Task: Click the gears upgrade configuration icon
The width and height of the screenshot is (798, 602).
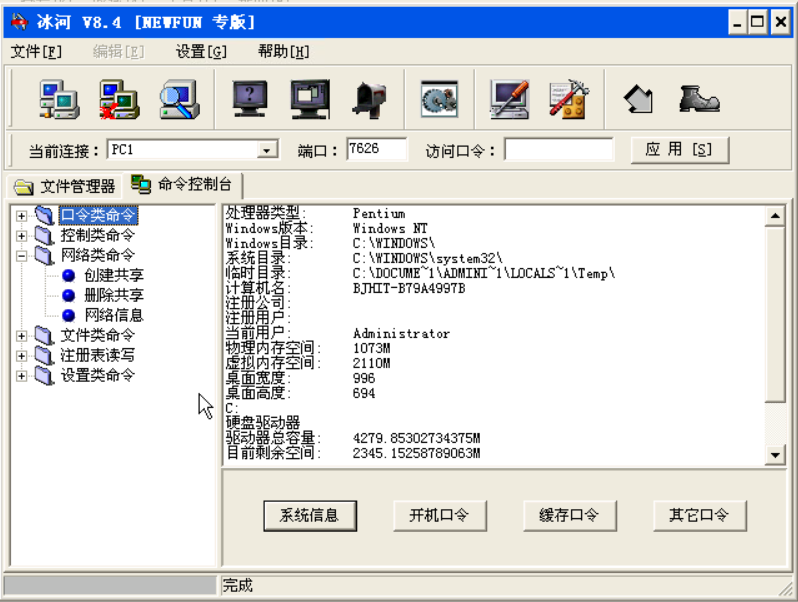Action: [x=440, y=99]
